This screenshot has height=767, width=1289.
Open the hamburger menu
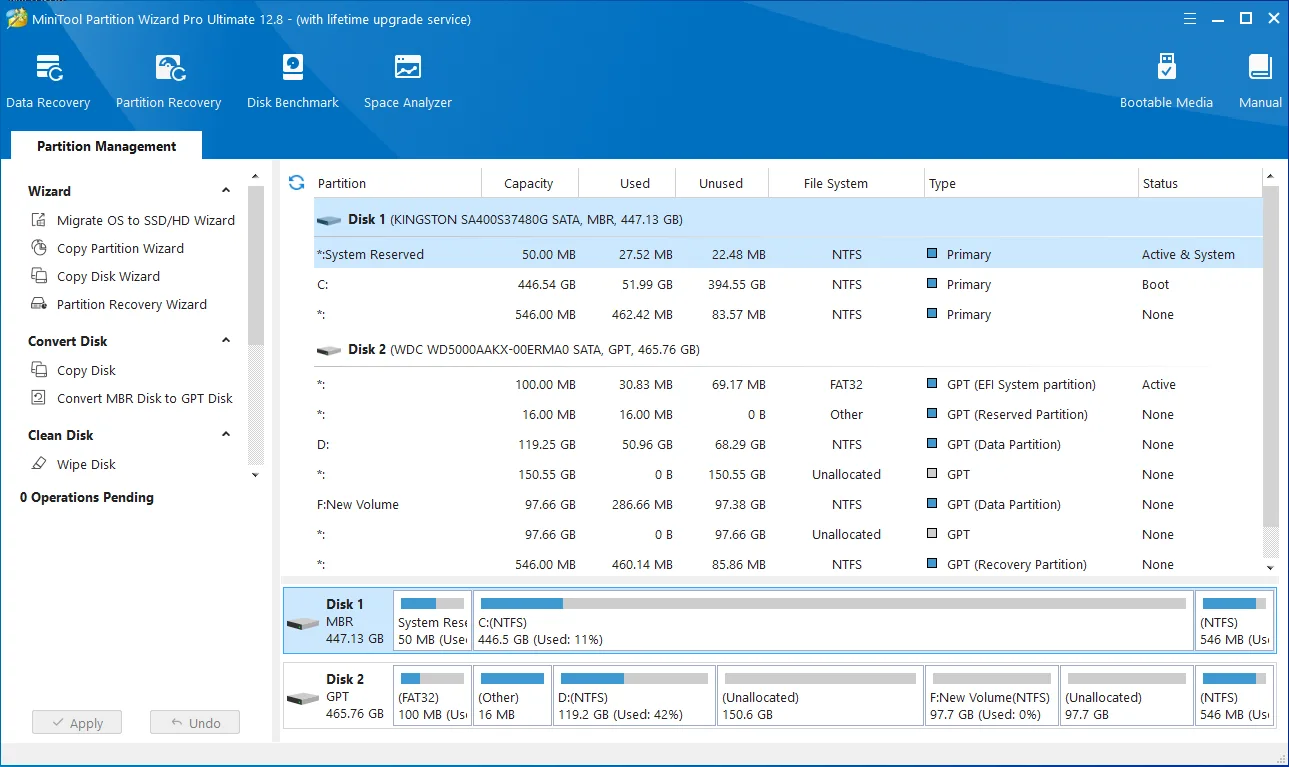point(1189,18)
